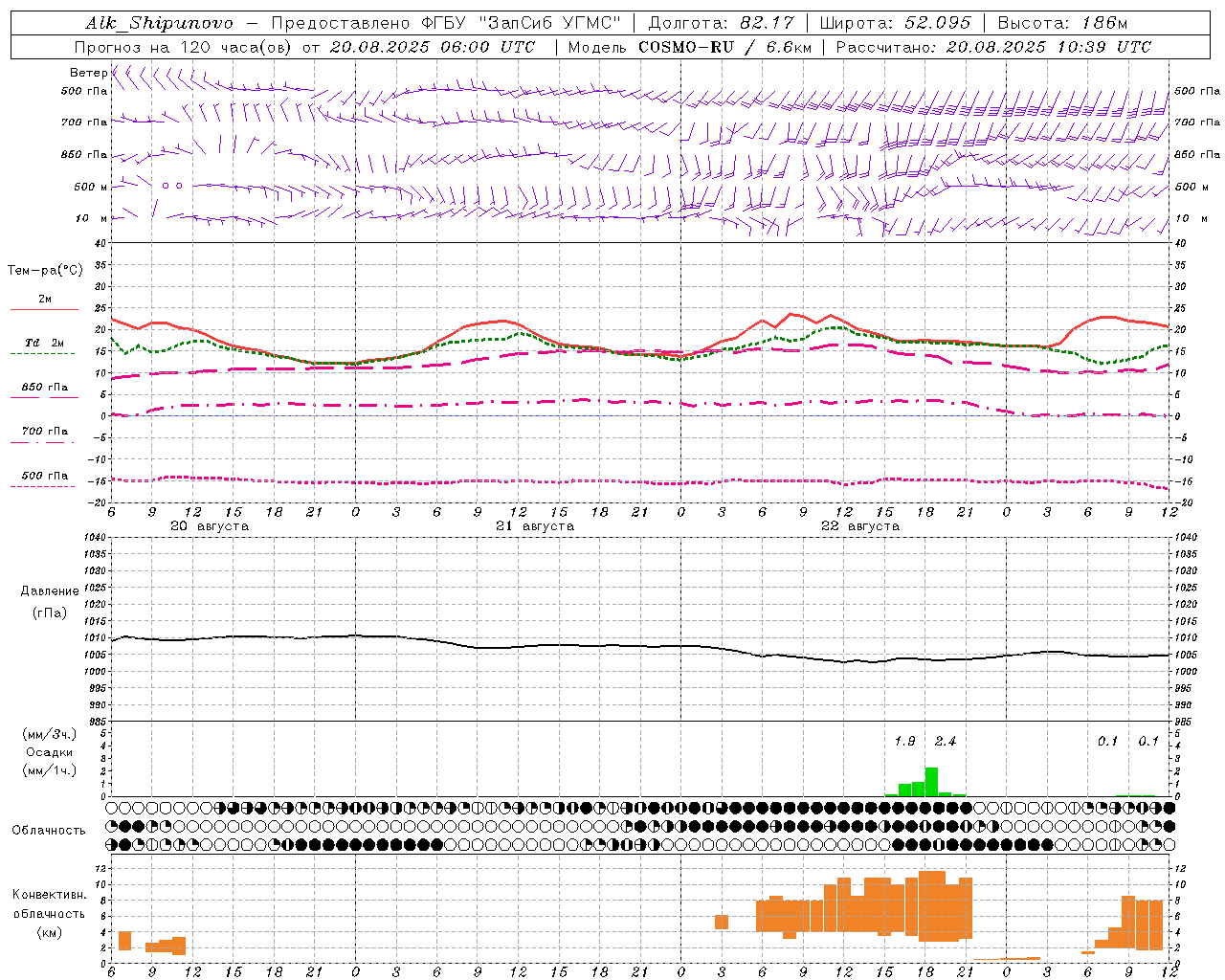Select the text 'Предоставлено ФГБУ "ЗапСиб УГМС"'
Image resolution: width=1225 pixels, height=980 pixels.
click(x=447, y=23)
